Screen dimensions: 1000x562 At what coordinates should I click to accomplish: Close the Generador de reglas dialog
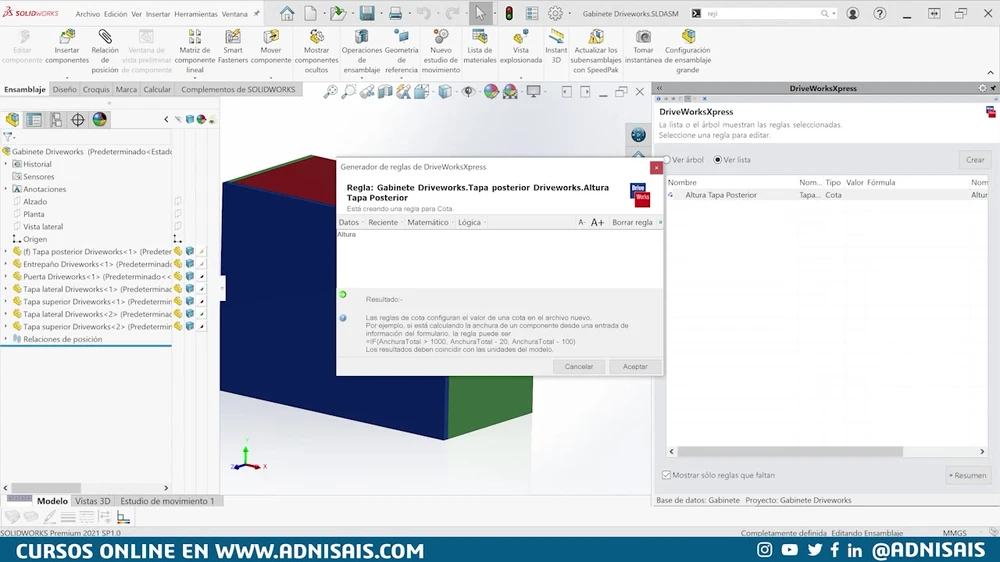point(656,167)
